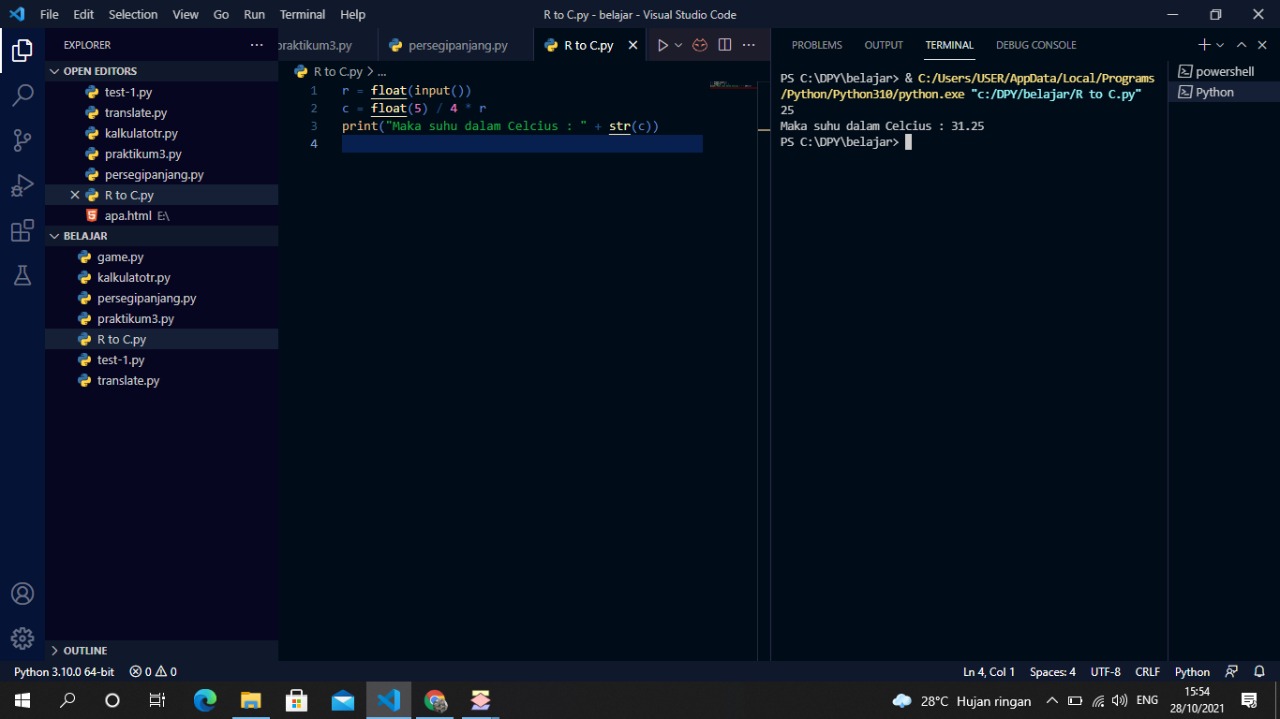The height and width of the screenshot is (719, 1280).
Task: Select the powershell terminal in the list
Action: click(1222, 70)
